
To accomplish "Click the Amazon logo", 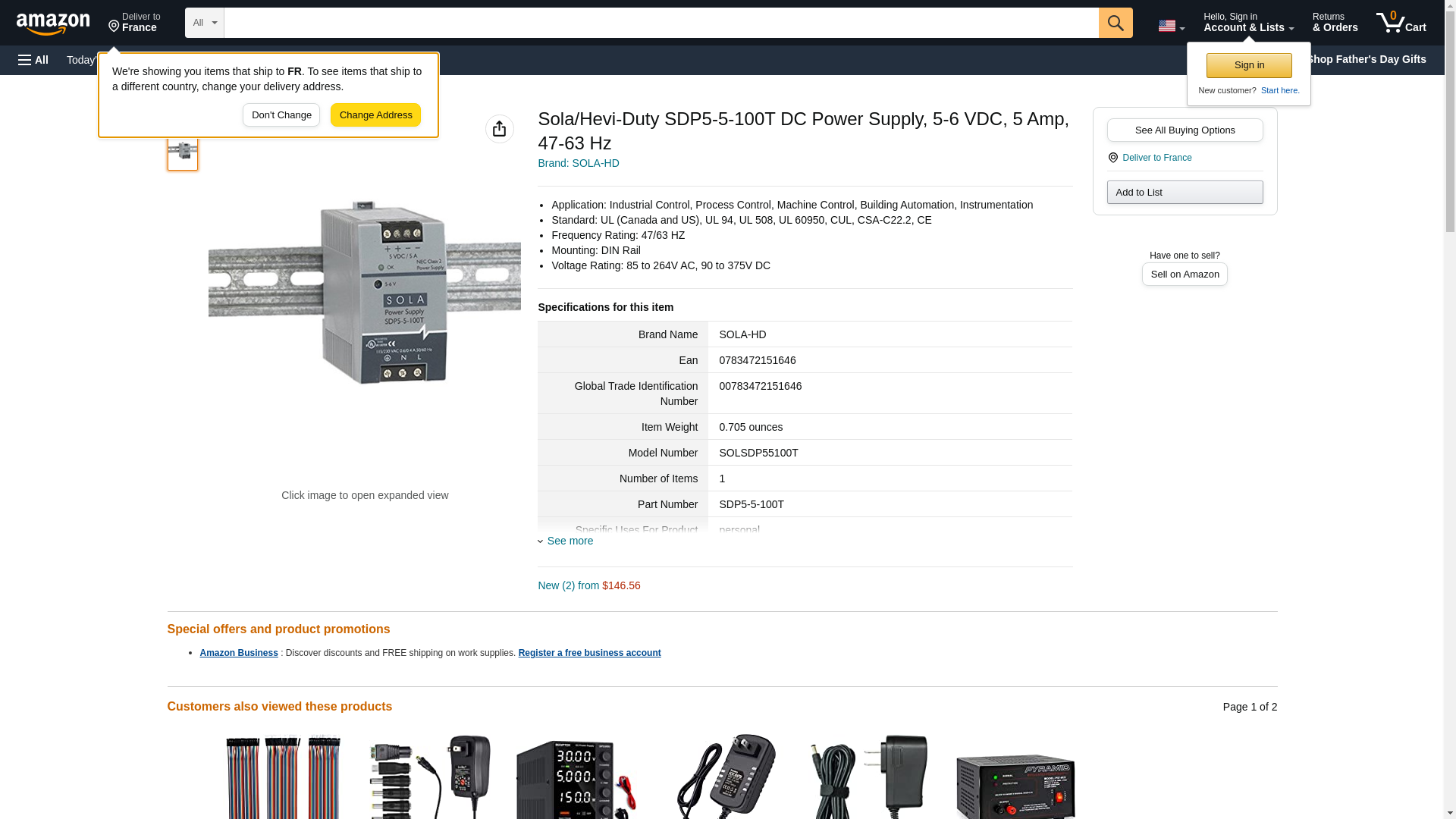I will click(x=53, y=24).
